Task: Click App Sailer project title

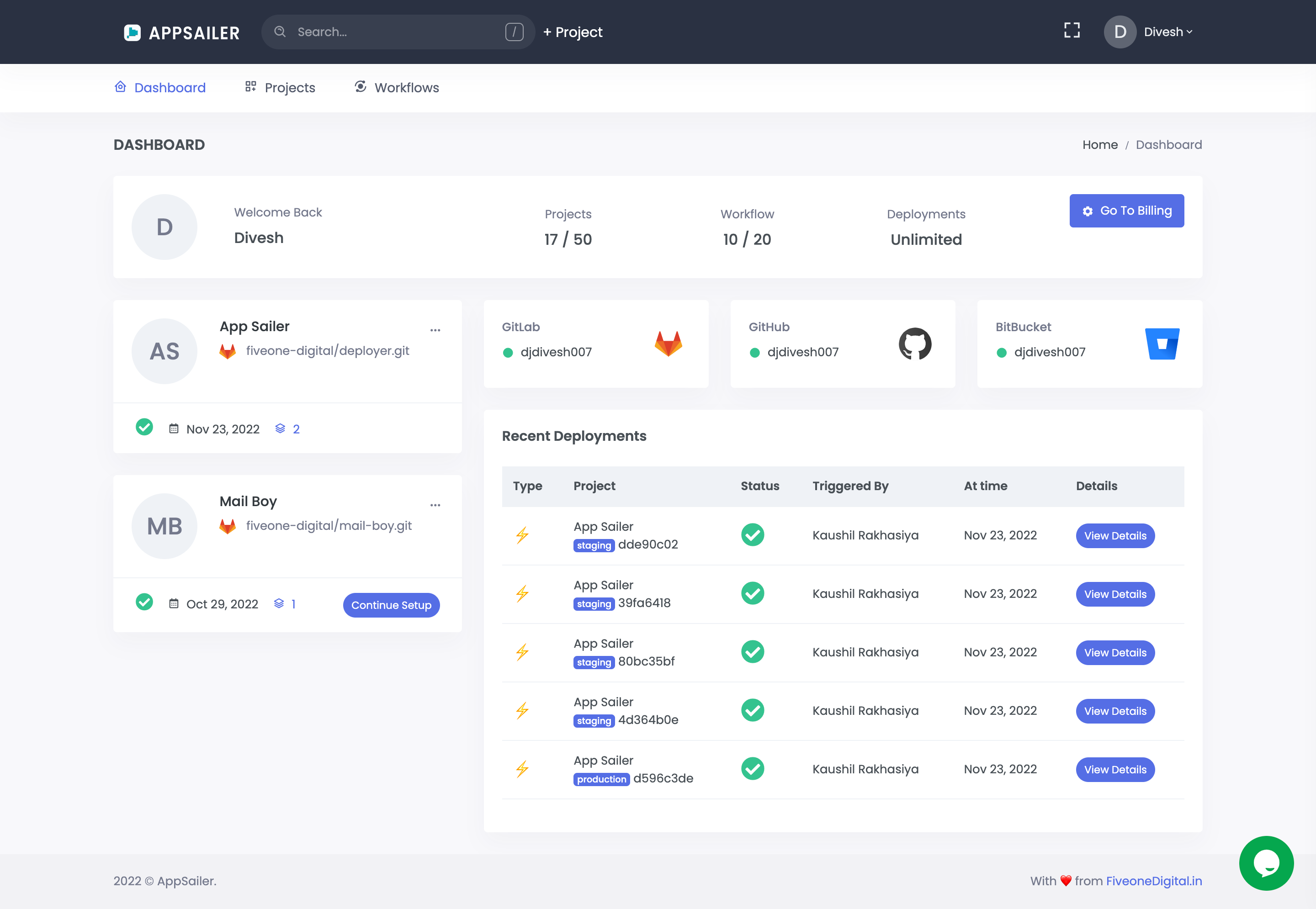Action: pos(255,326)
